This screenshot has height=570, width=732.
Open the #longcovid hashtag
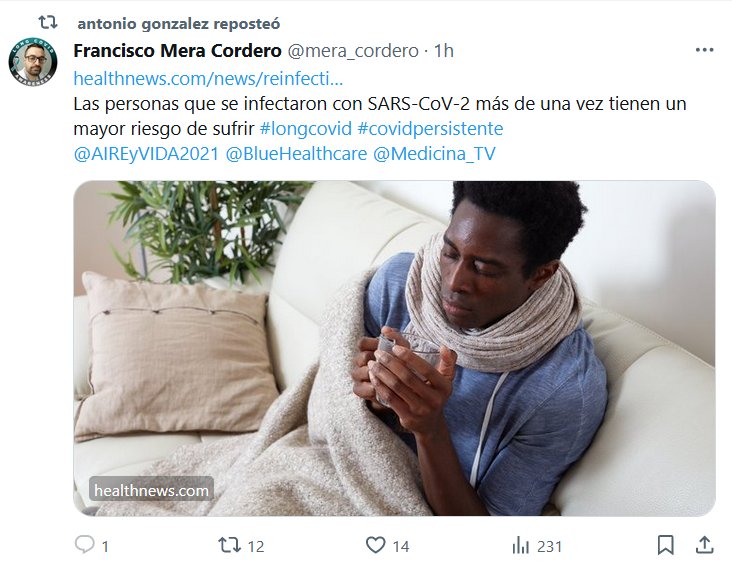coord(305,128)
